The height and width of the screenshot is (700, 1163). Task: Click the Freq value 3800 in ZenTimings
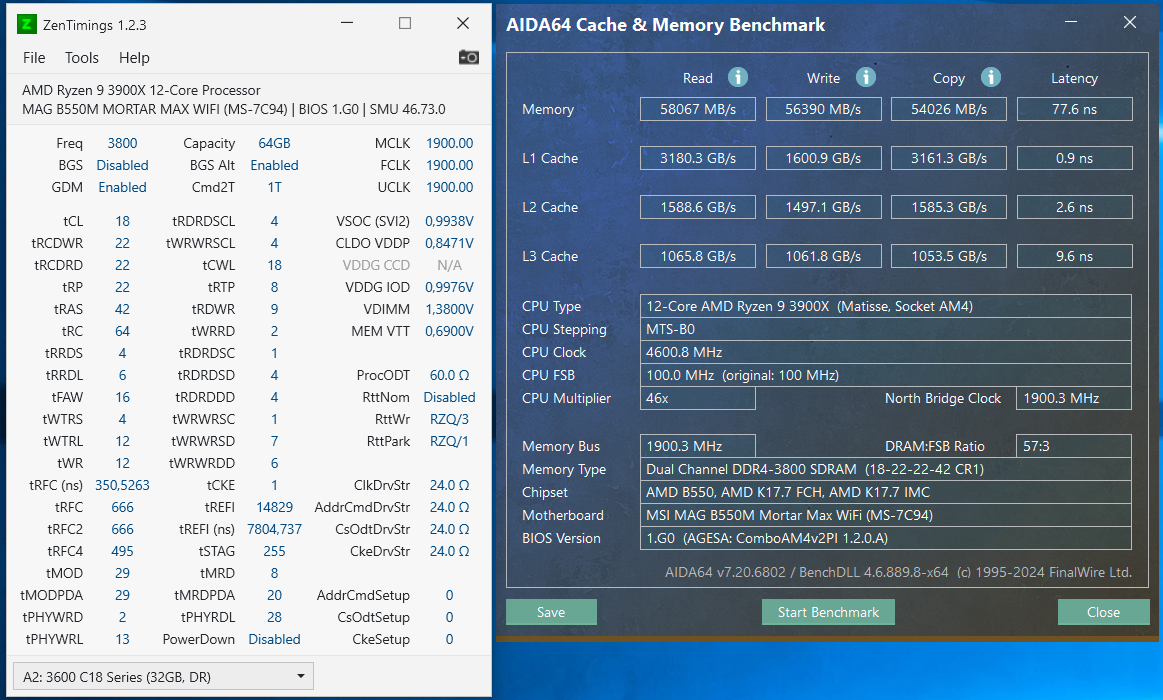pos(122,143)
